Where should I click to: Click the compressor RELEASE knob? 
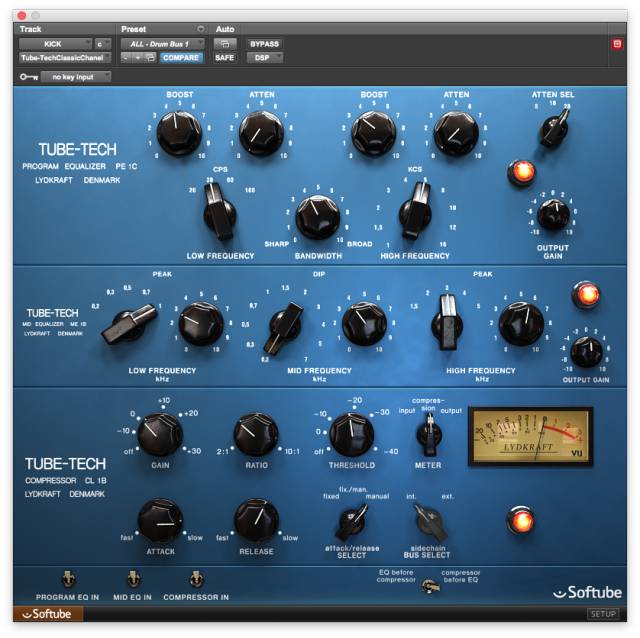256,520
